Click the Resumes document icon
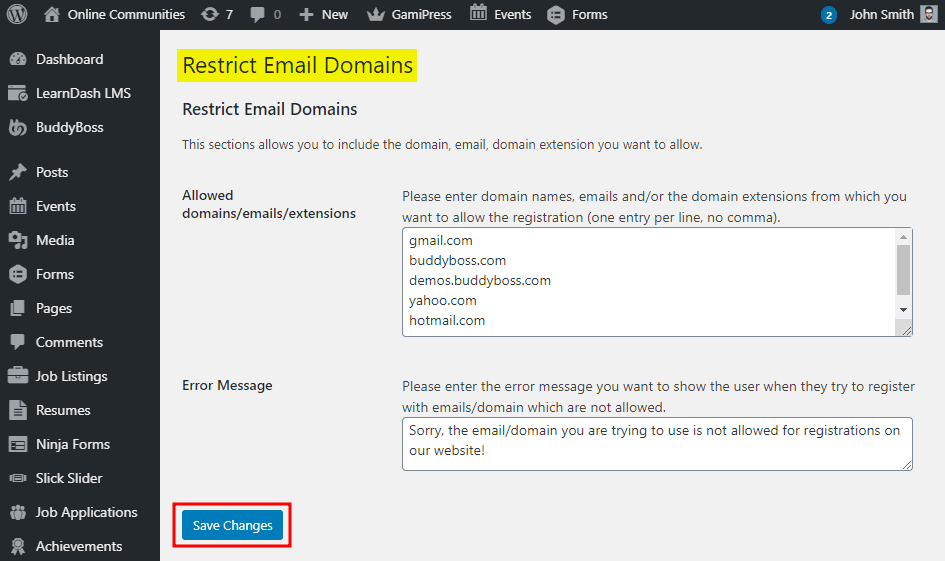This screenshot has width=945, height=561. point(18,410)
